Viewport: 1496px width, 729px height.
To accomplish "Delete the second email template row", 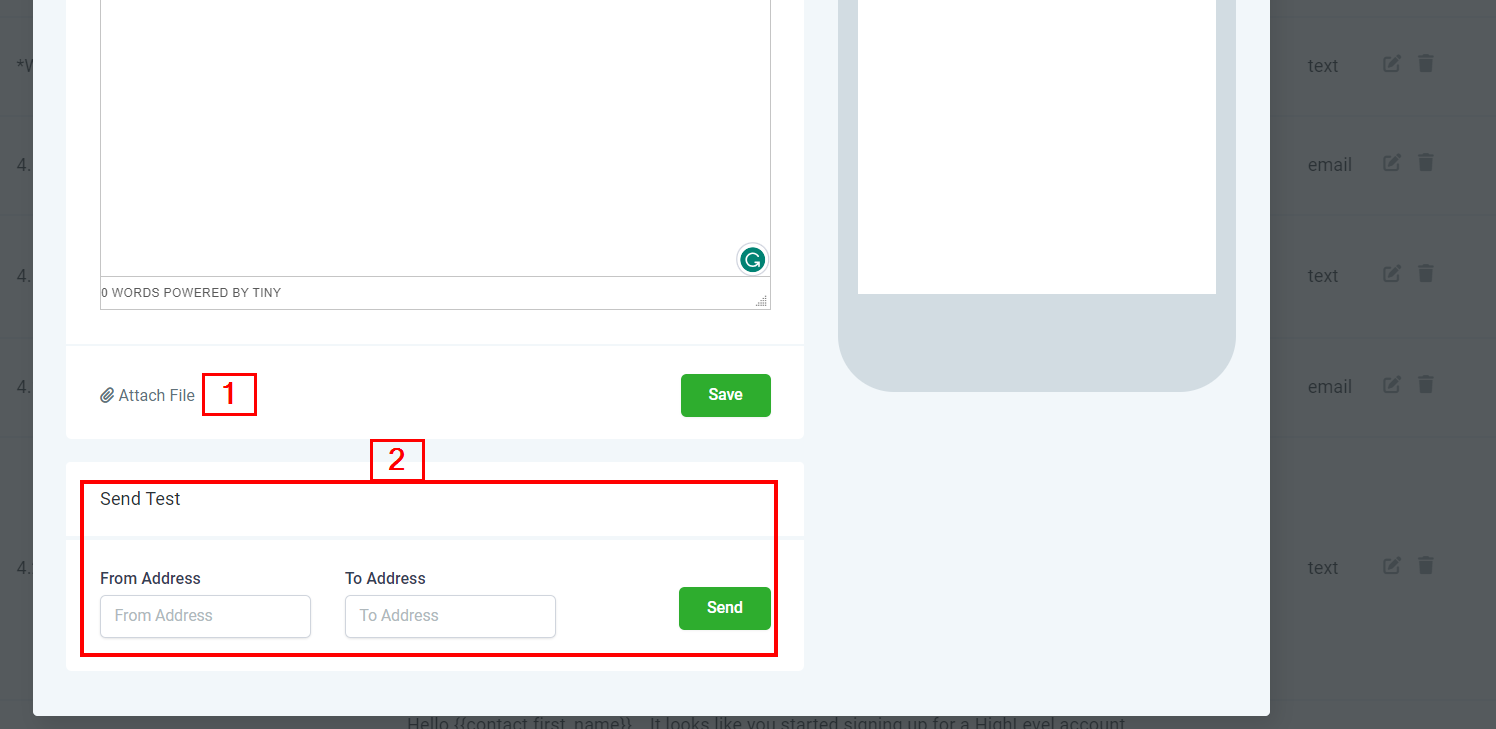I will [x=1426, y=385].
